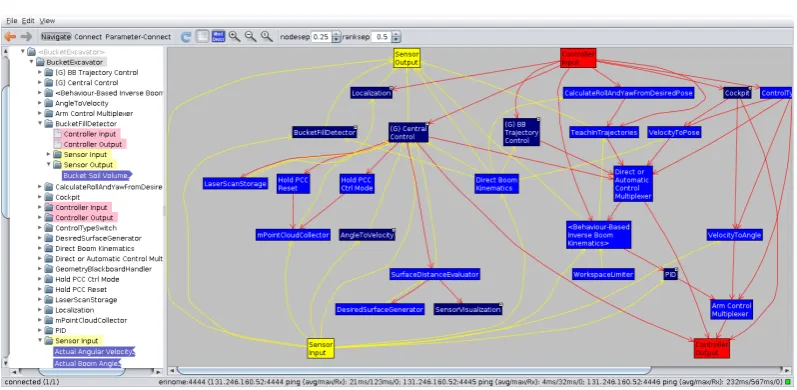
Task: Click the VelocityToAngle graph node
Action: pyautogui.click(x=734, y=235)
